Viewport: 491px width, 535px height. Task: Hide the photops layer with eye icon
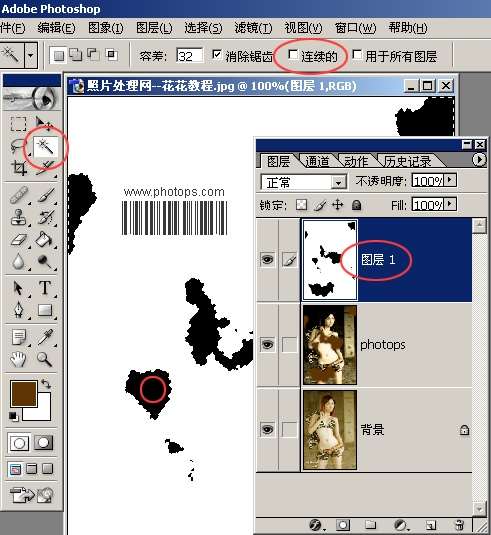pos(267,344)
